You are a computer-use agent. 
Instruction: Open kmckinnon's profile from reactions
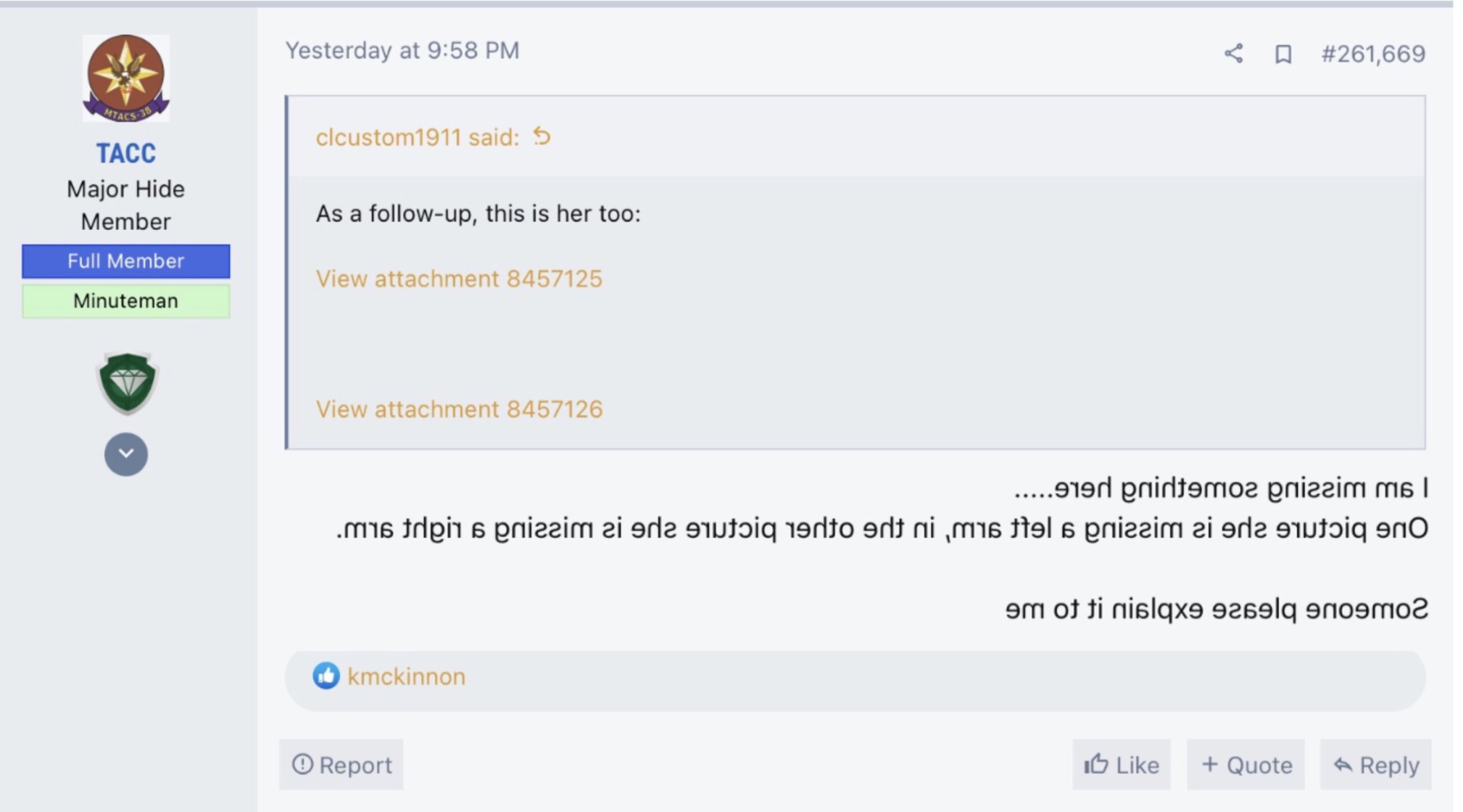click(x=406, y=676)
